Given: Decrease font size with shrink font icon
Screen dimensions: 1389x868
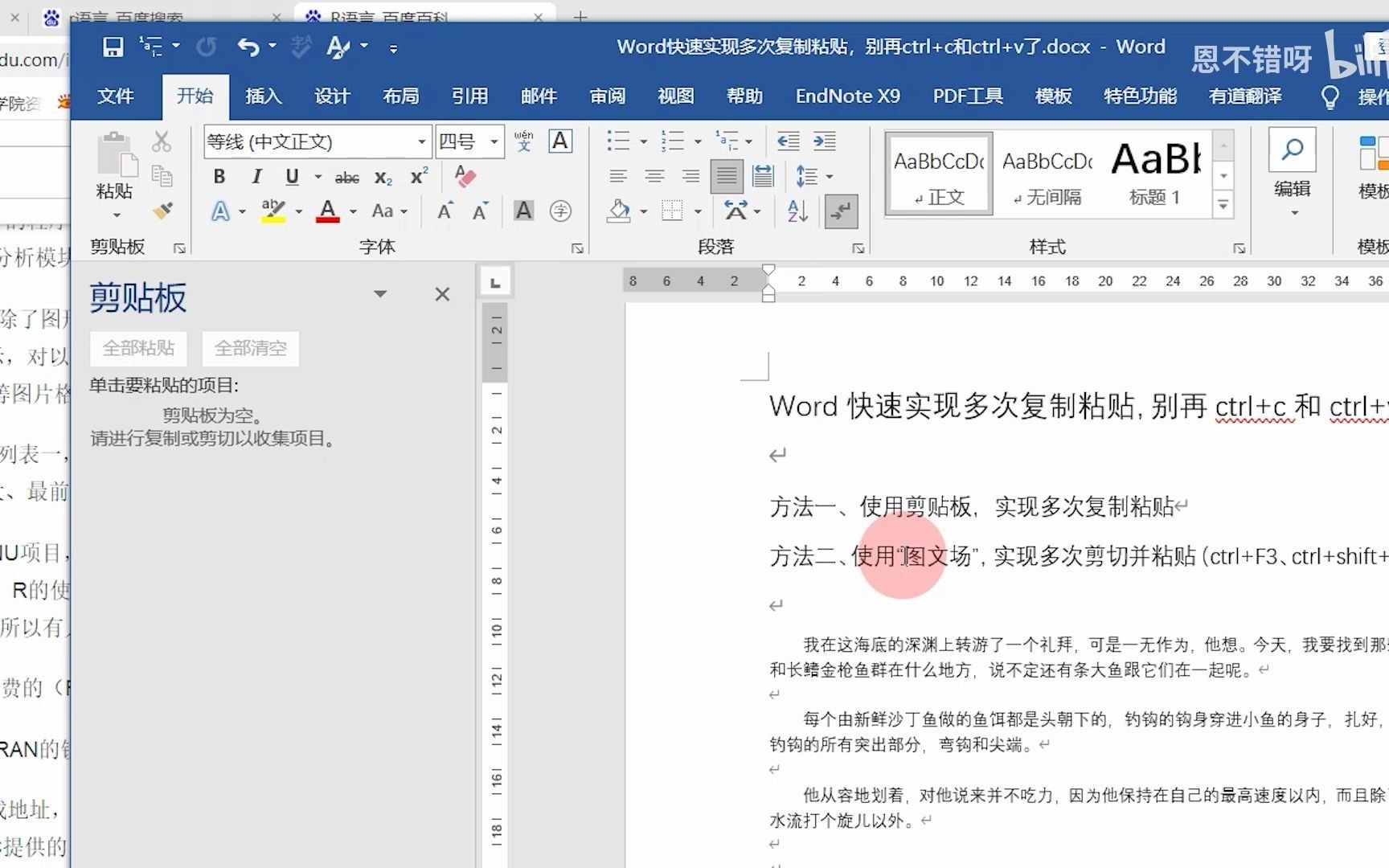Looking at the screenshot, I should click(x=481, y=211).
